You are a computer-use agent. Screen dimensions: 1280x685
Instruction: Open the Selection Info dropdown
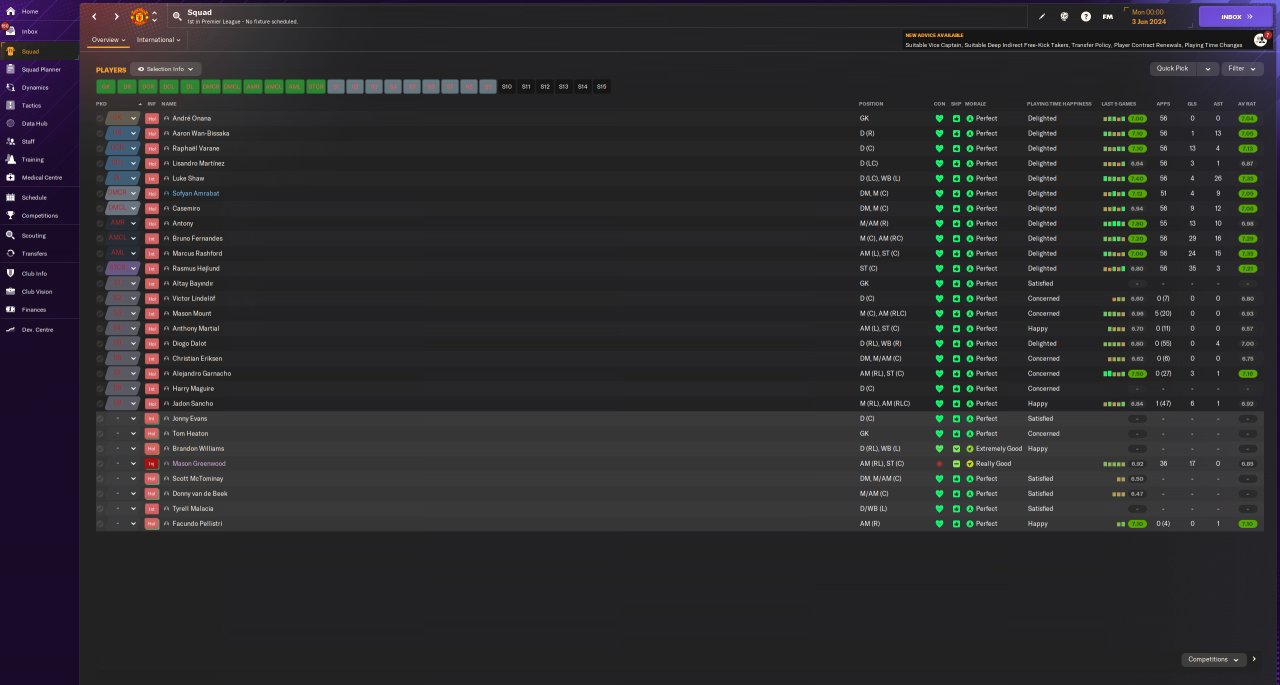pyautogui.click(x=166, y=69)
